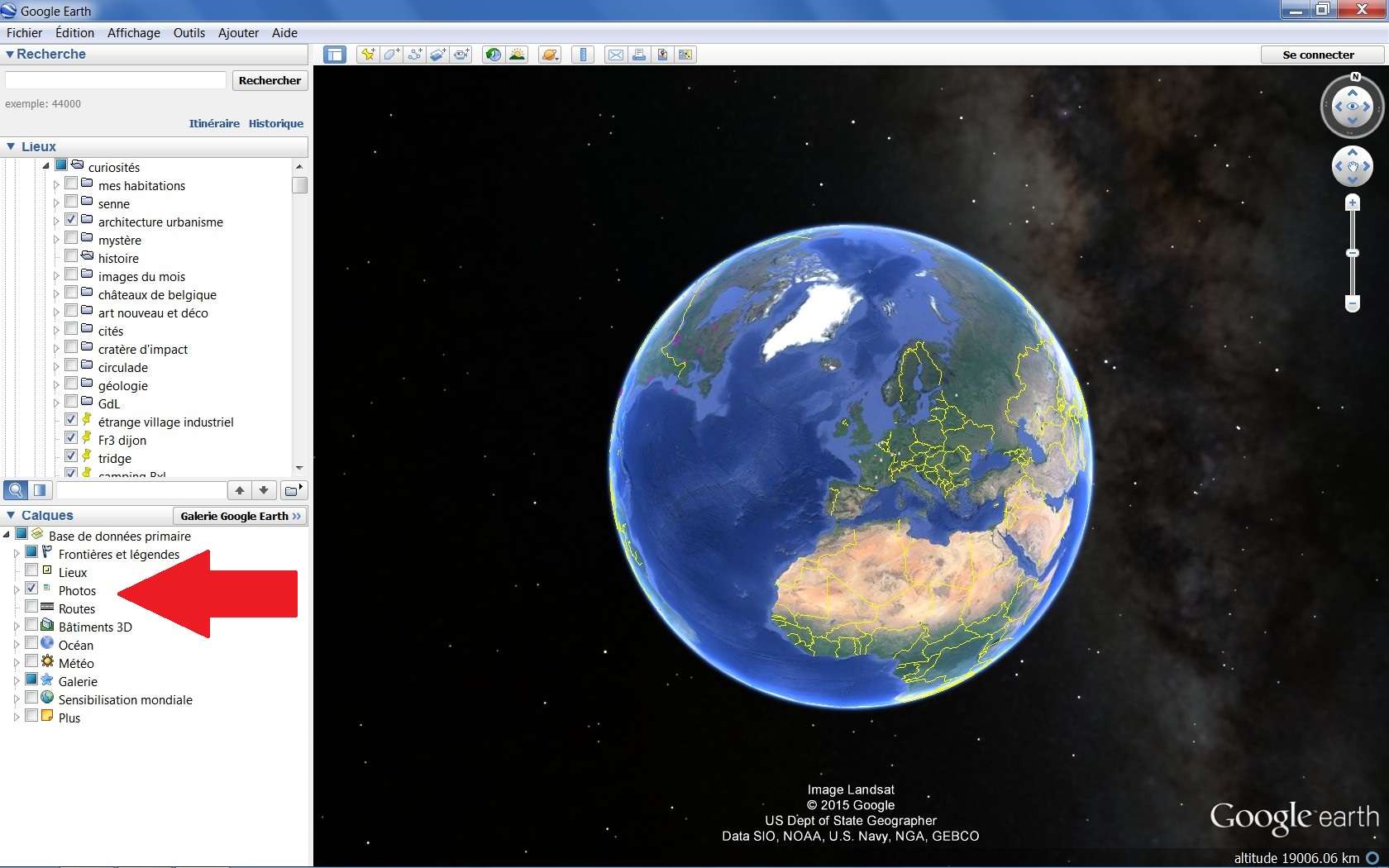Screen dimensions: 1389x868
Task: Click the add folder icon in Lieux panel
Action: (294, 490)
